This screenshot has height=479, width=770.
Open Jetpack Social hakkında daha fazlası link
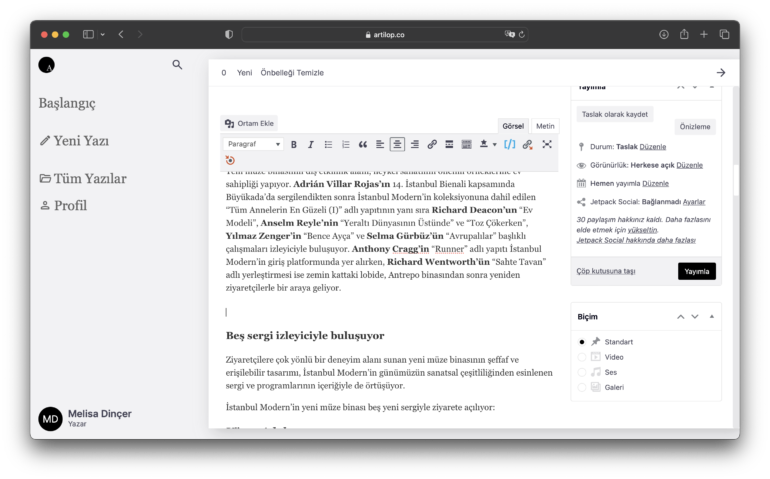pyautogui.click(x=636, y=240)
